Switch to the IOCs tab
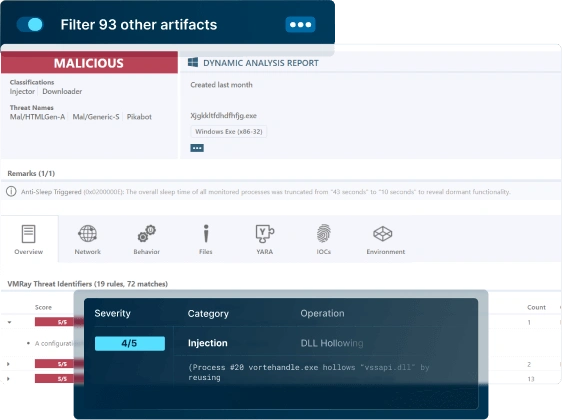The height and width of the screenshot is (420, 562). (x=323, y=239)
